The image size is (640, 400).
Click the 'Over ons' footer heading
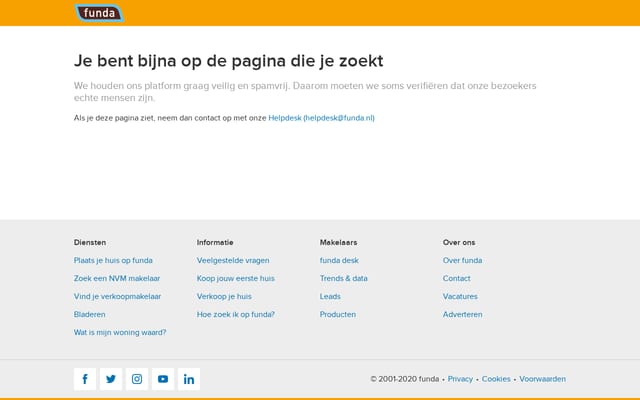pos(459,242)
